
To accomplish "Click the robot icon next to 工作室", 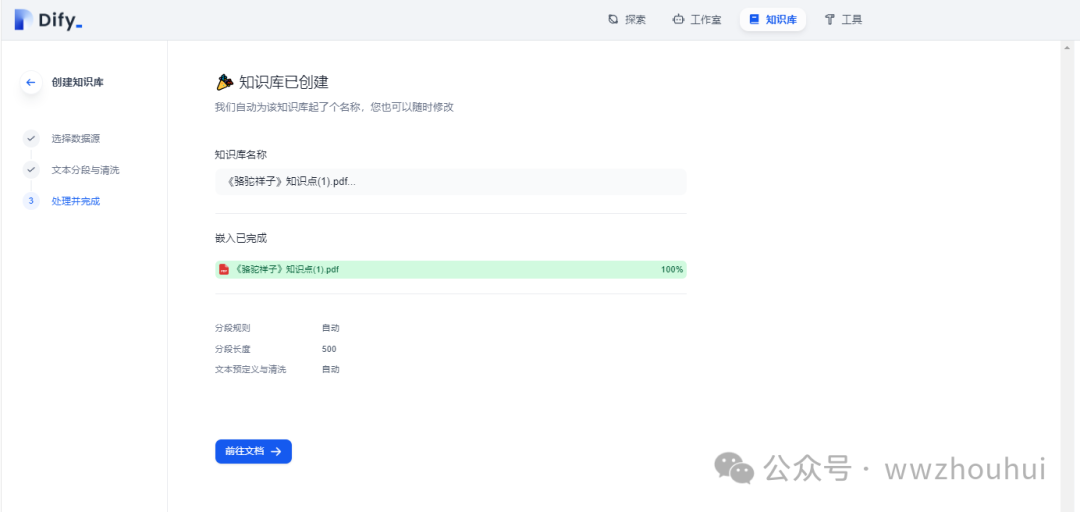I will [x=678, y=19].
